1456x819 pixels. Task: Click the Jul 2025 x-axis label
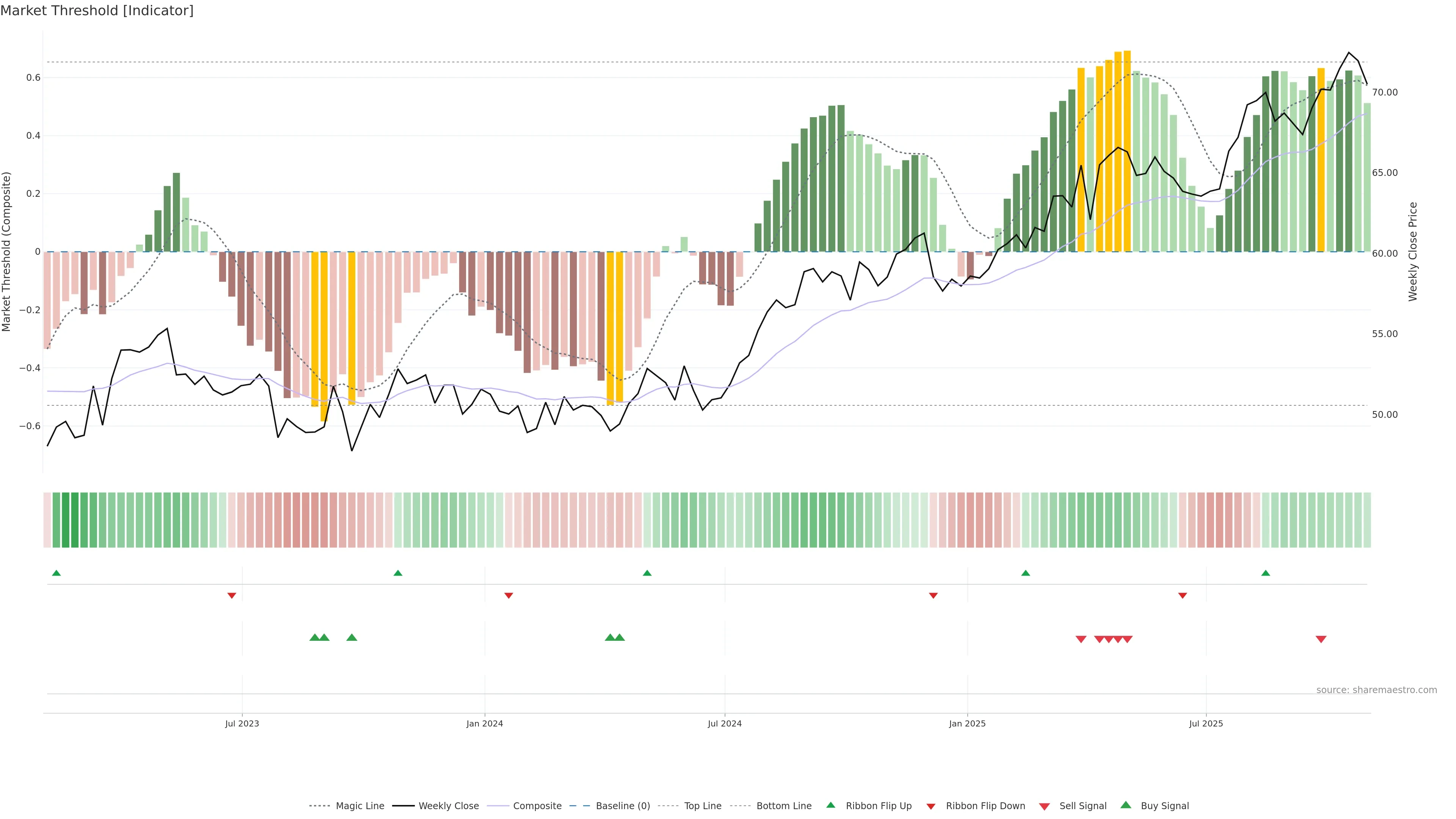[x=1206, y=723]
